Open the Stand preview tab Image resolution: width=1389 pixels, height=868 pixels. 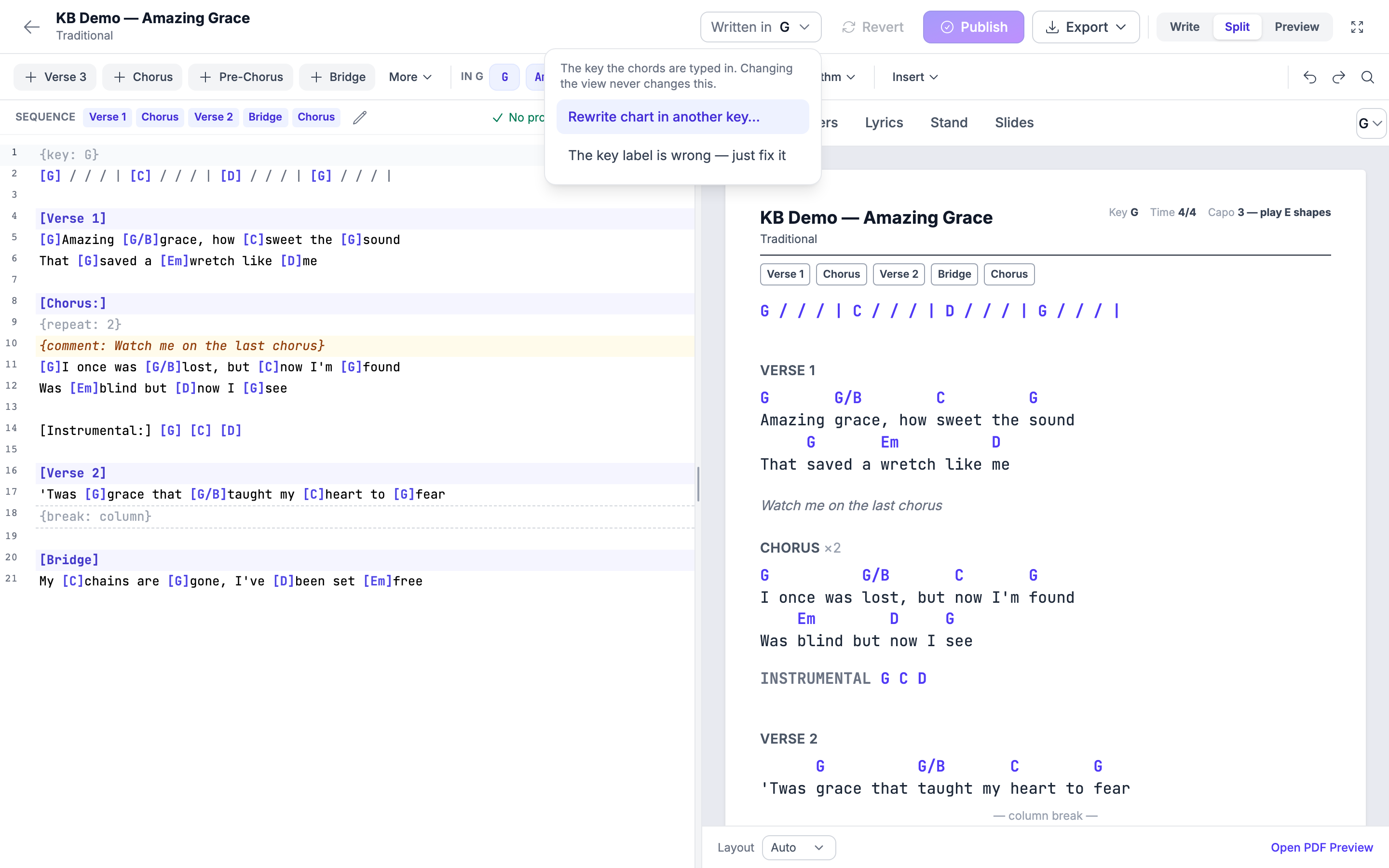tap(949, 122)
